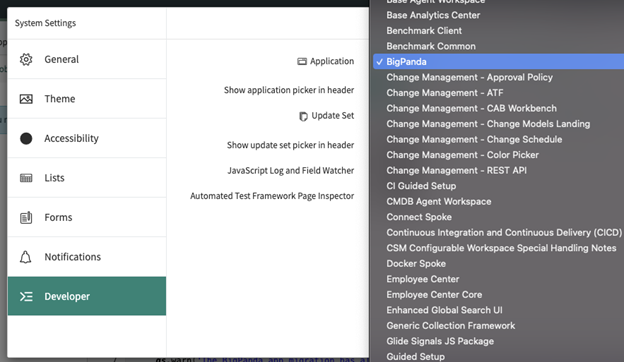Click the Update Set field label

(x=333, y=116)
